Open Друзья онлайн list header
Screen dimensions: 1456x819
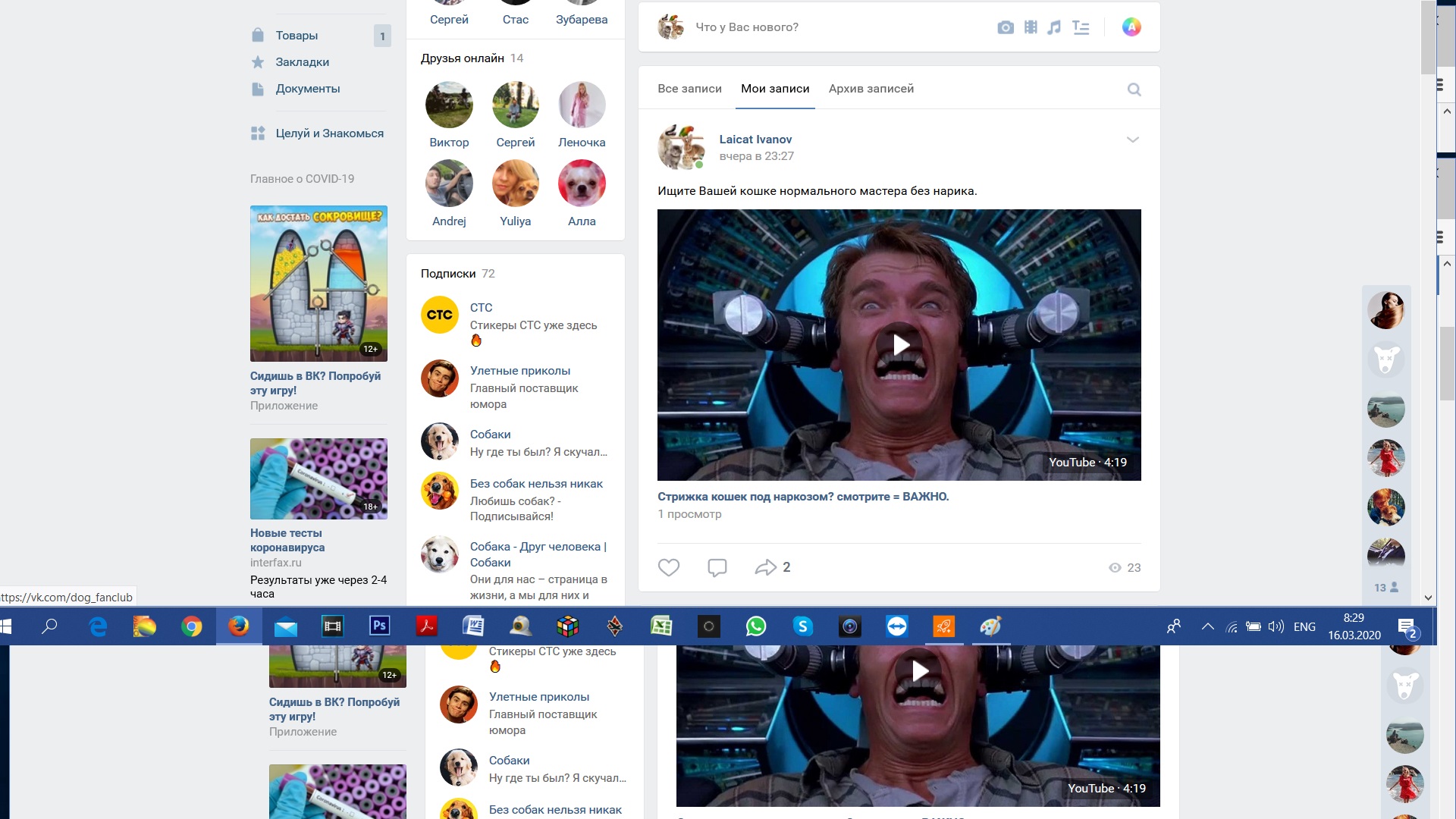[463, 58]
